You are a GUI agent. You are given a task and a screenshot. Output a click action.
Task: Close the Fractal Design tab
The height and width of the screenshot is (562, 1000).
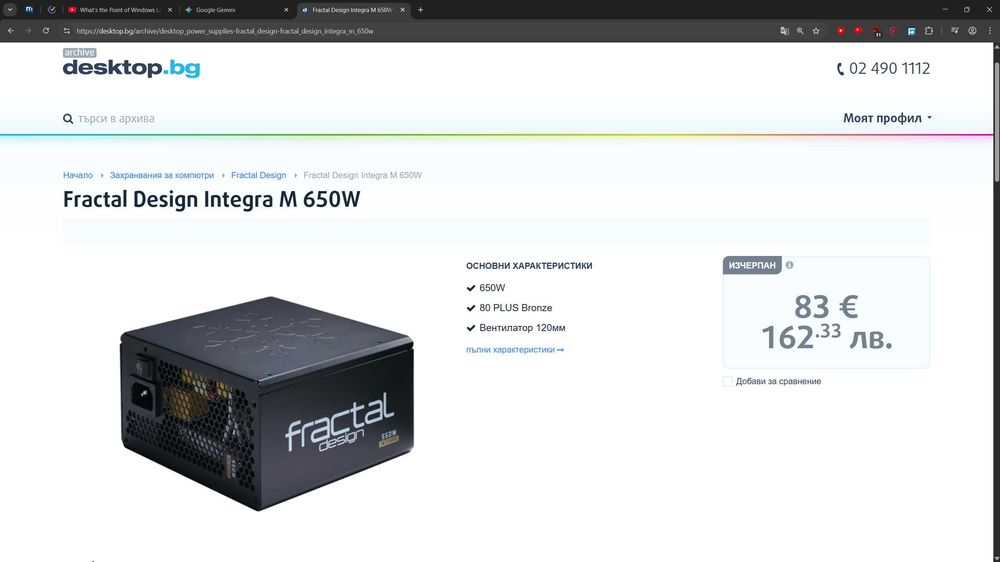402,10
